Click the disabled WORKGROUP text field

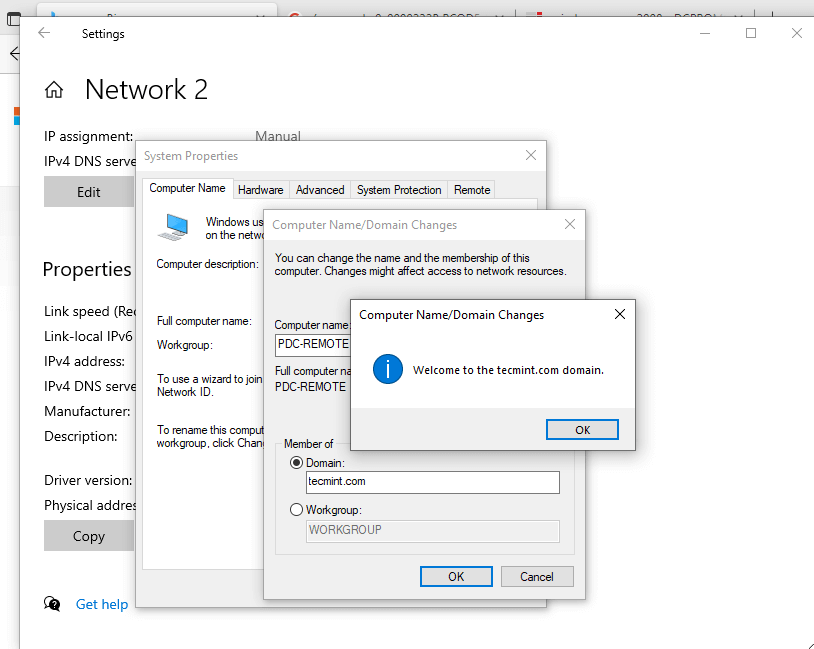pyautogui.click(x=432, y=531)
